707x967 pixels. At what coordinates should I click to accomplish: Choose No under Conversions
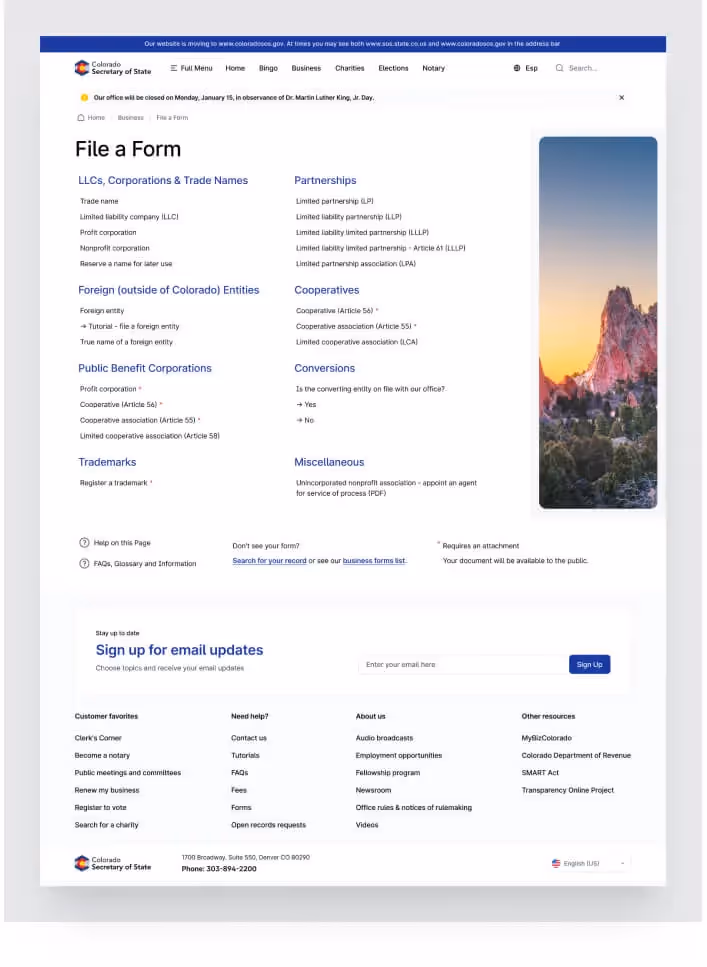[x=305, y=420]
